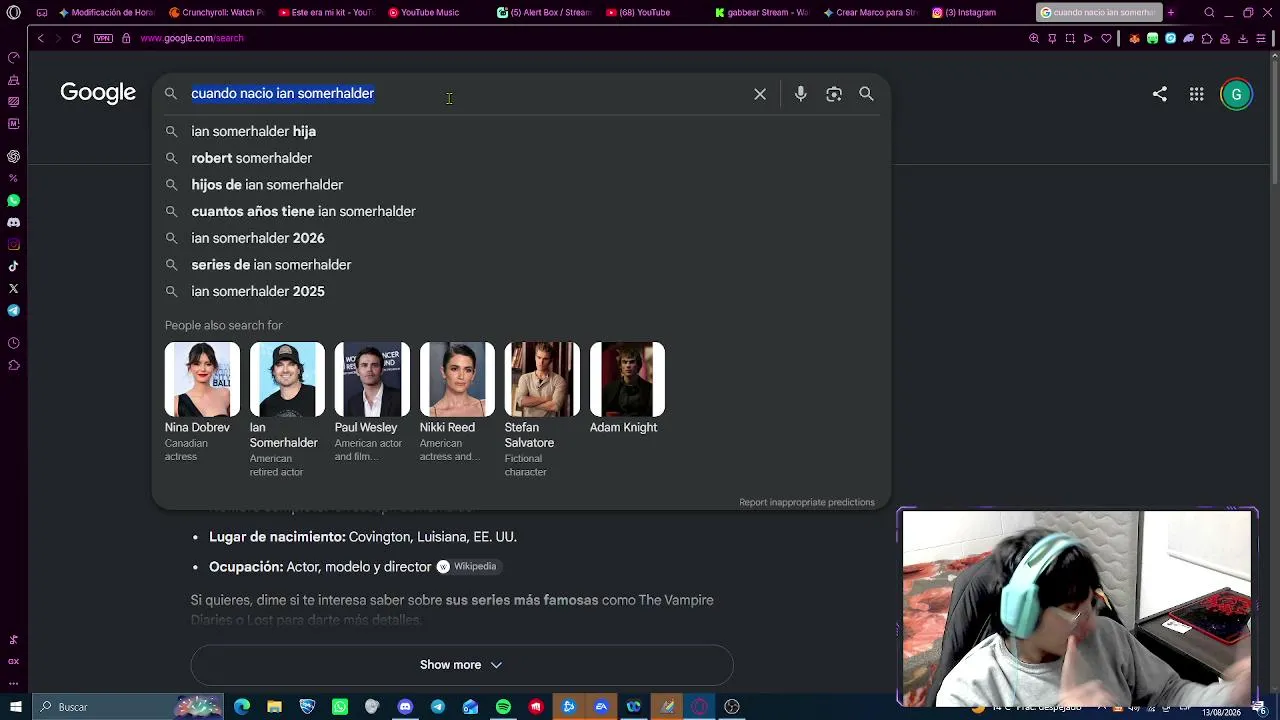The height and width of the screenshot is (720, 1280).
Task: Expand the answer with 'Show more'
Action: pos(461,665)
